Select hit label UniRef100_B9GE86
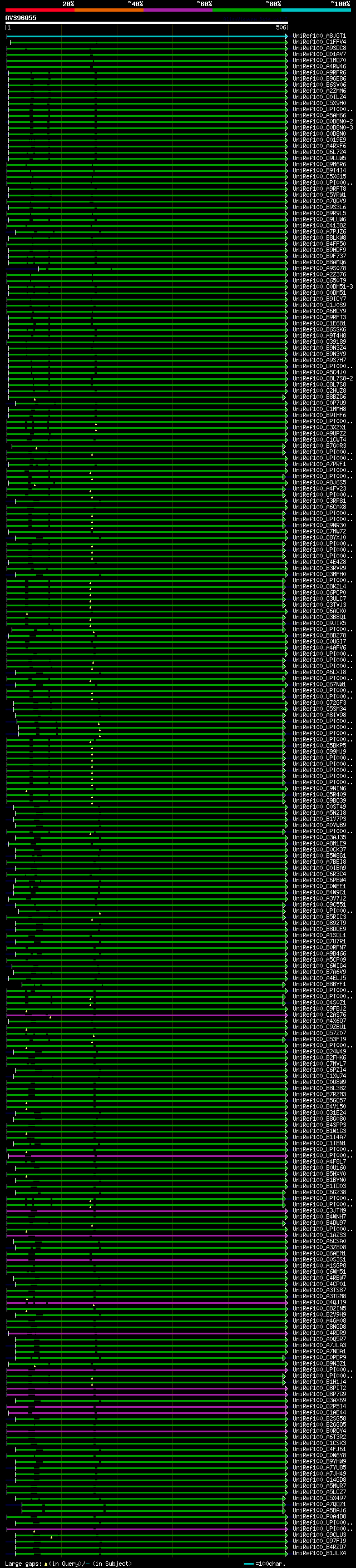Viewport: 356px width, 1568px height. pyautogui.click(x=319, y=78)
